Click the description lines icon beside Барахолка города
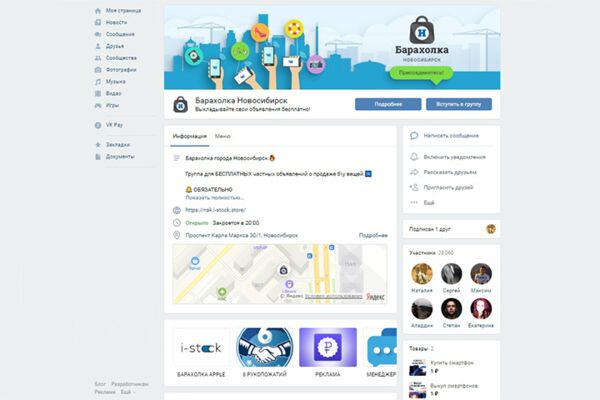Image resolution: width=600 pixels, height=400 pixels. click(177, 158)
